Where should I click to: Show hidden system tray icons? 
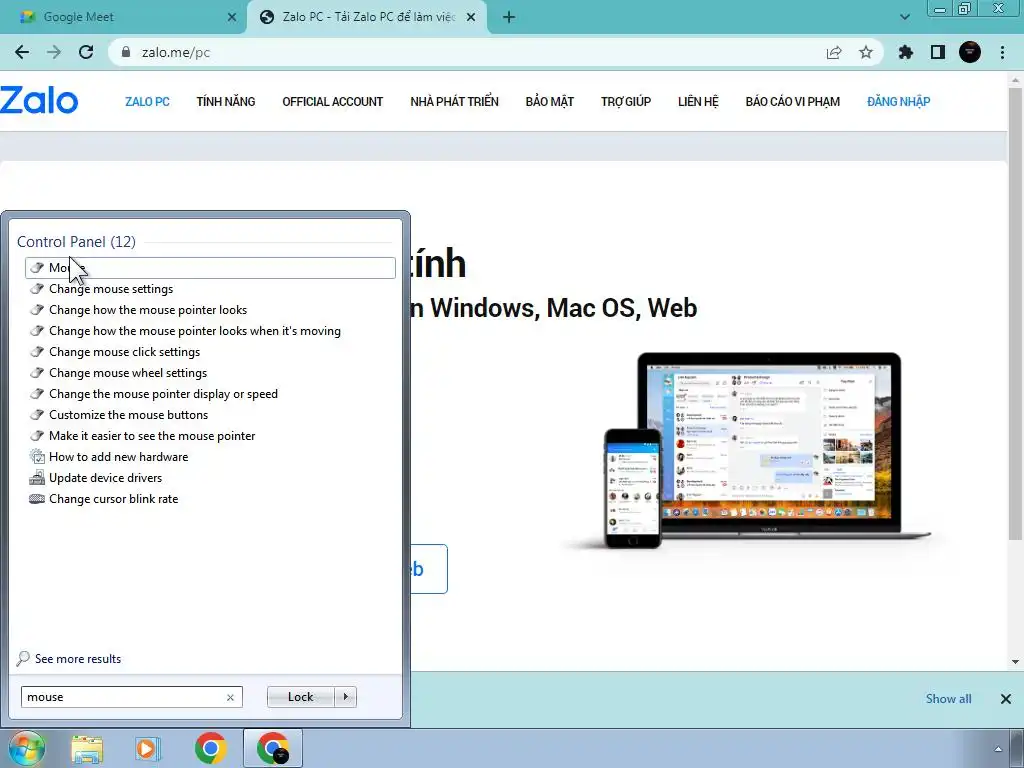tap(997, 749)
